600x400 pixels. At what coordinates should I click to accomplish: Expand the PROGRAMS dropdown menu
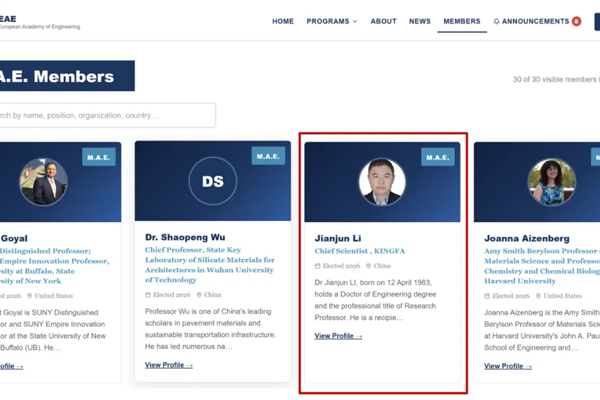[x=332, y=21]
